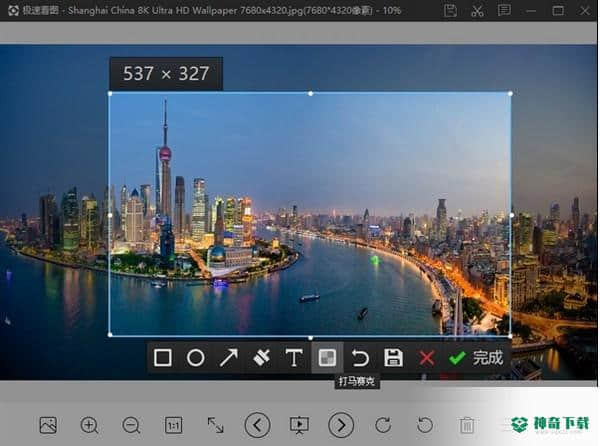The image size is (600, 446).
Task: Confirm crop with 完成 button
Action: 476,358
